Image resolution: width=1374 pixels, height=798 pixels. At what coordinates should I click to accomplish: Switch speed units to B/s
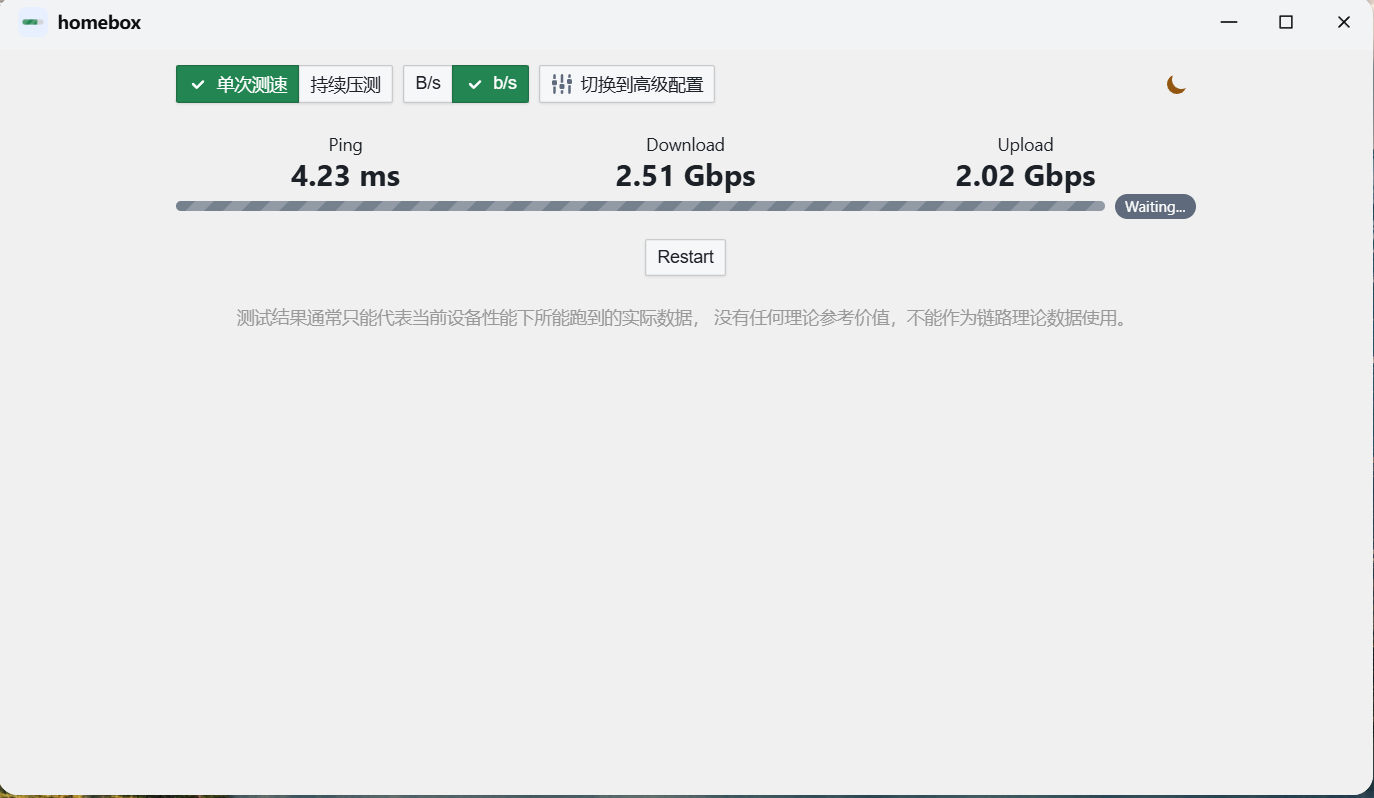(428, 84)
